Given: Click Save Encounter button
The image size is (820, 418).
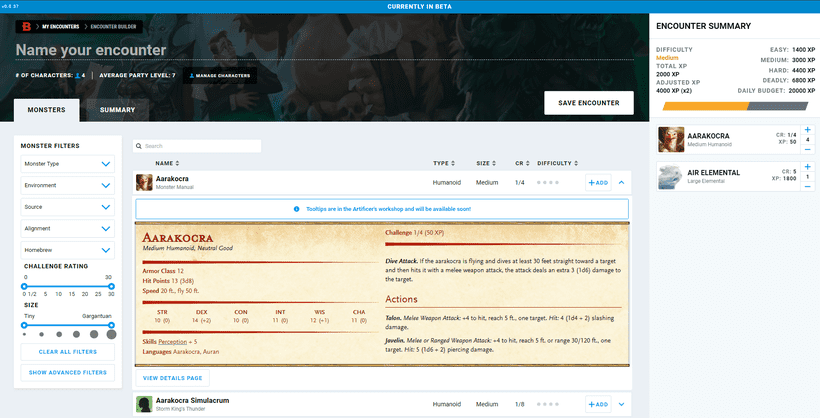Looking at the screenshot, I should (x=589, y=103).
